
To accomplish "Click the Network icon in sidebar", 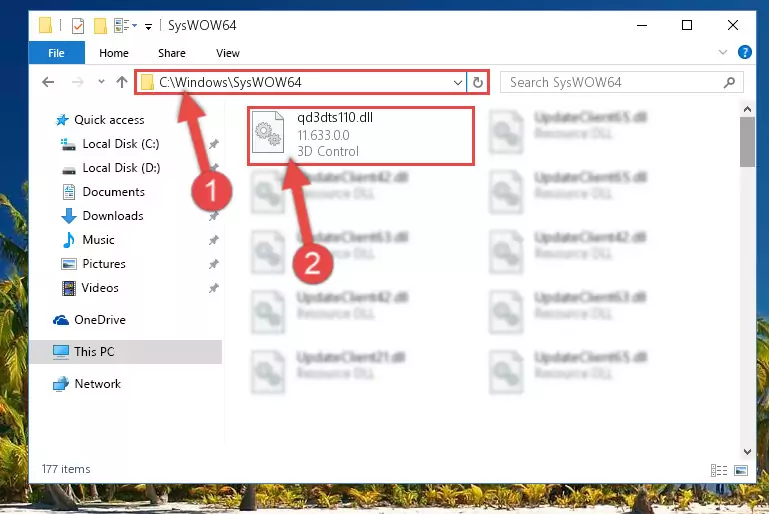I will tap(61, 384).
